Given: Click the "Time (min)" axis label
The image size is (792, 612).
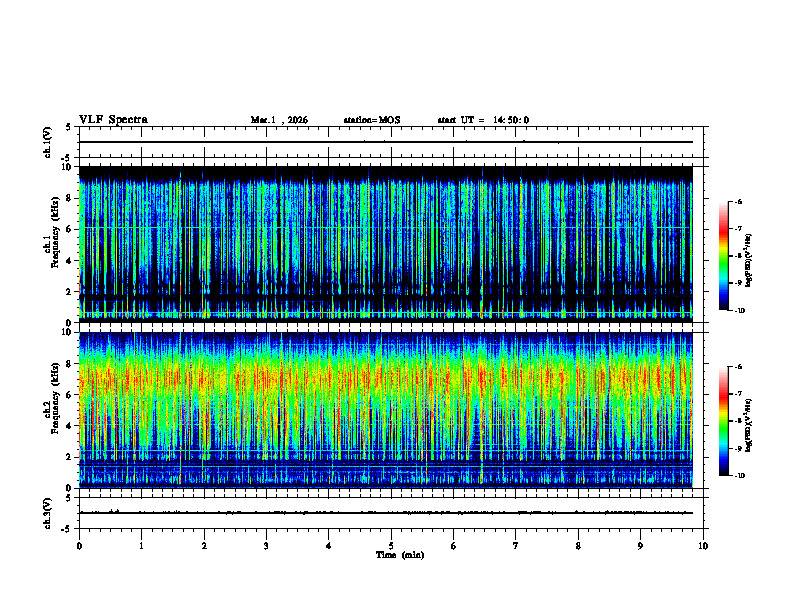Looking at the screenshot, I should click(x=400, y=555).
